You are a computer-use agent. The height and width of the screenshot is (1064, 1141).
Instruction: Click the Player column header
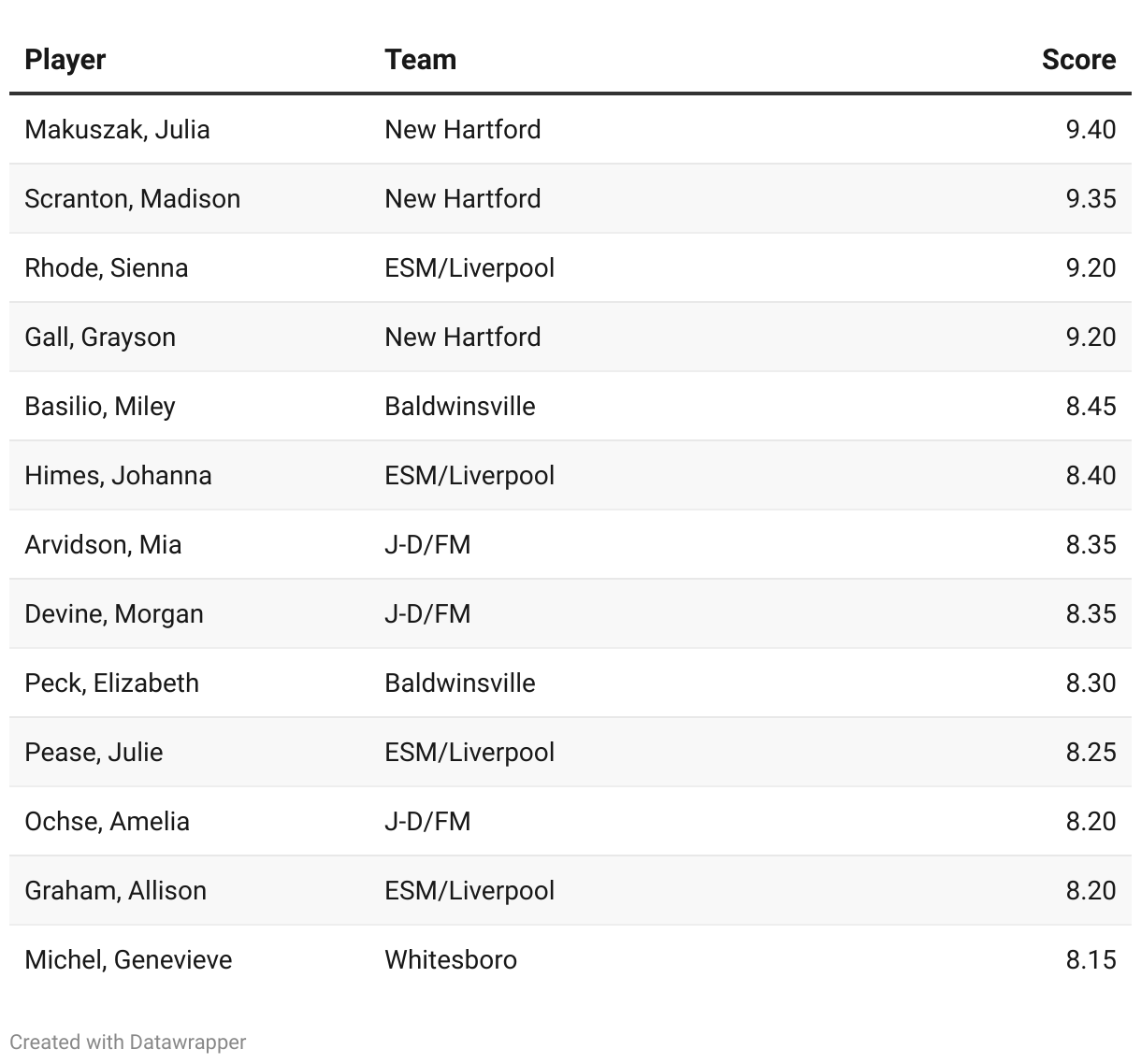pos(65,59)
